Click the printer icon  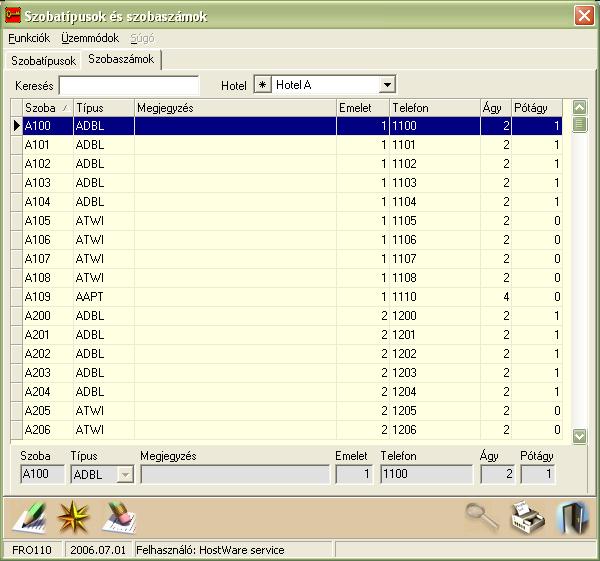coord(528,518)
